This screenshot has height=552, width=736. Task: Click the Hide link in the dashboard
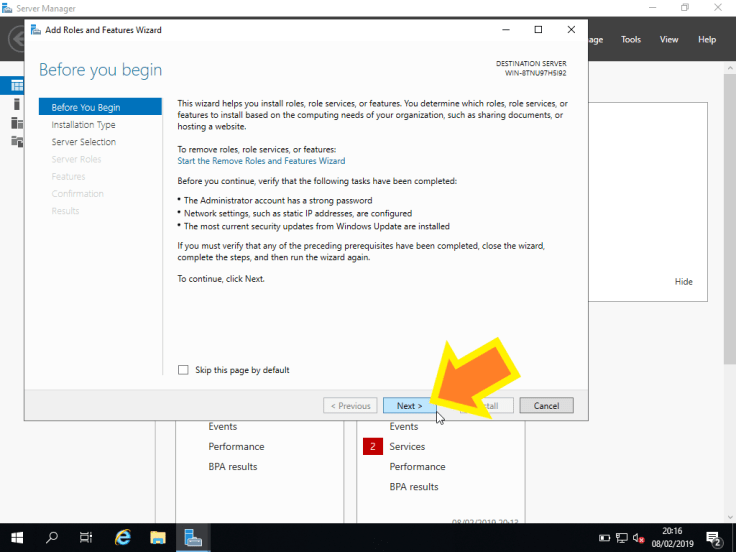click(683, 282)
